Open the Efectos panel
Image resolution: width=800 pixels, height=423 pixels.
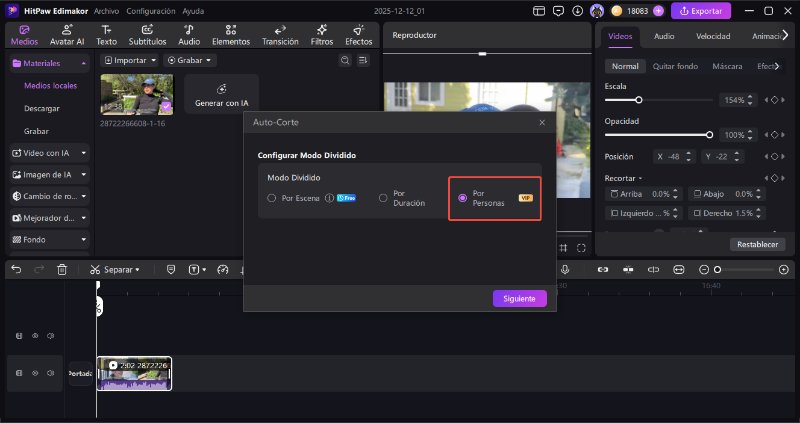pyautogui.click(x=358, y=35)
